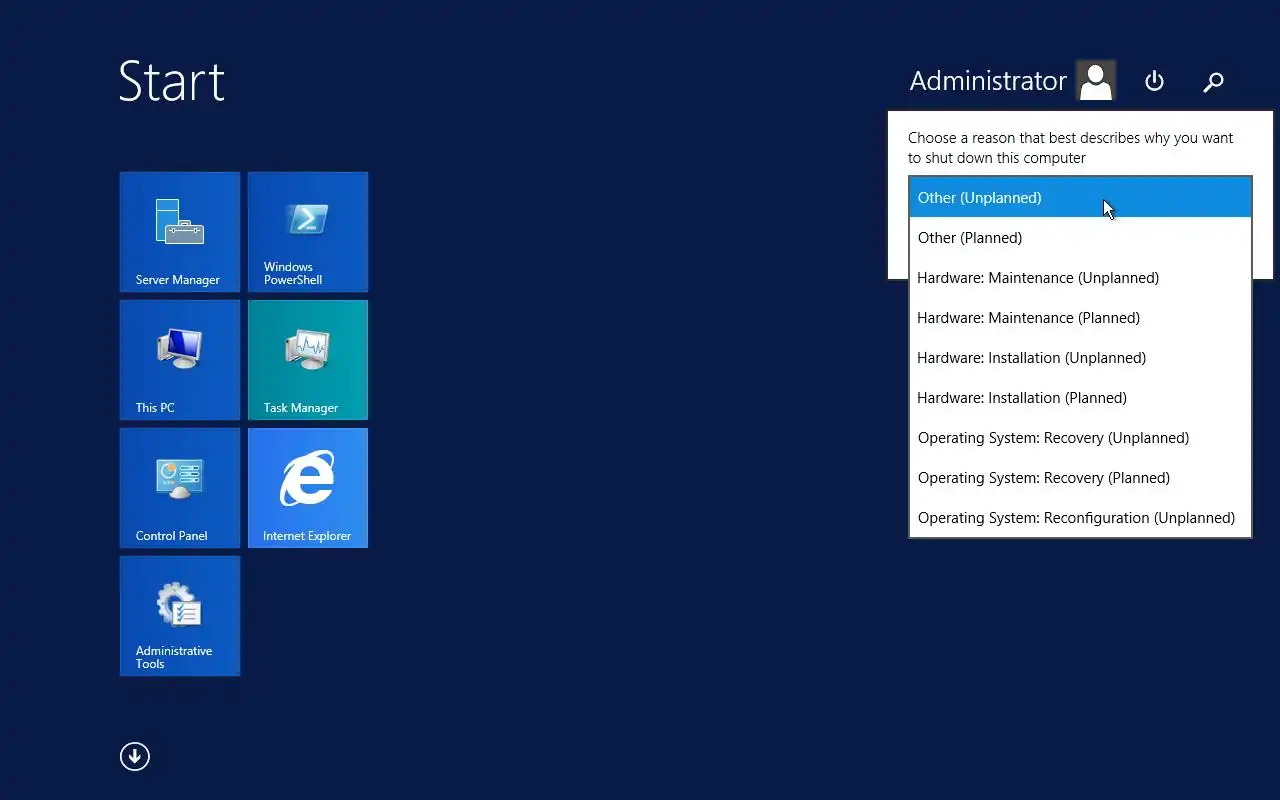The height and width of the screenshot is (800, 1280).
Task: Choose Operating System: Recovery (Planned)
Action: 1080,478
